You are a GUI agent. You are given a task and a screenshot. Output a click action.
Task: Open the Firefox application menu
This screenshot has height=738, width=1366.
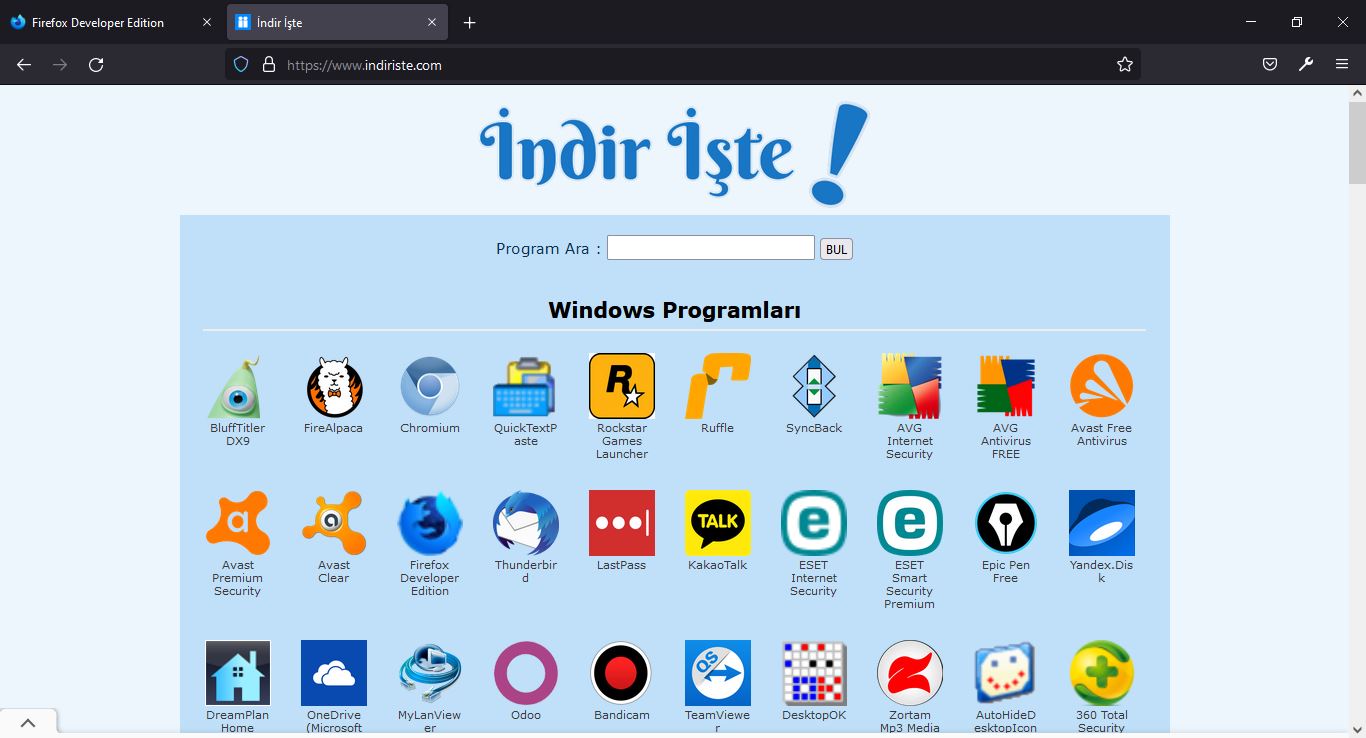pos(1342,65)
